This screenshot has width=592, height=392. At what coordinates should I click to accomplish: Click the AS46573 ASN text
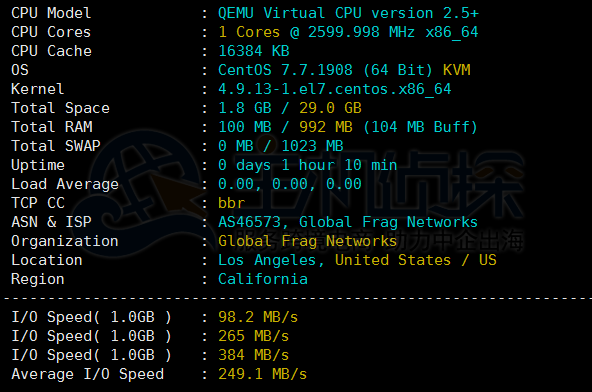(250, 222)
